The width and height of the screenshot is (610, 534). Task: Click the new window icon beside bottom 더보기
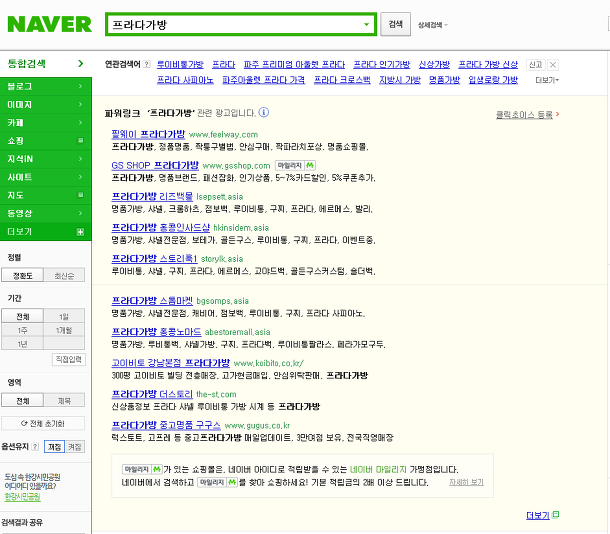pyautogui.click(x=556, y=515)
